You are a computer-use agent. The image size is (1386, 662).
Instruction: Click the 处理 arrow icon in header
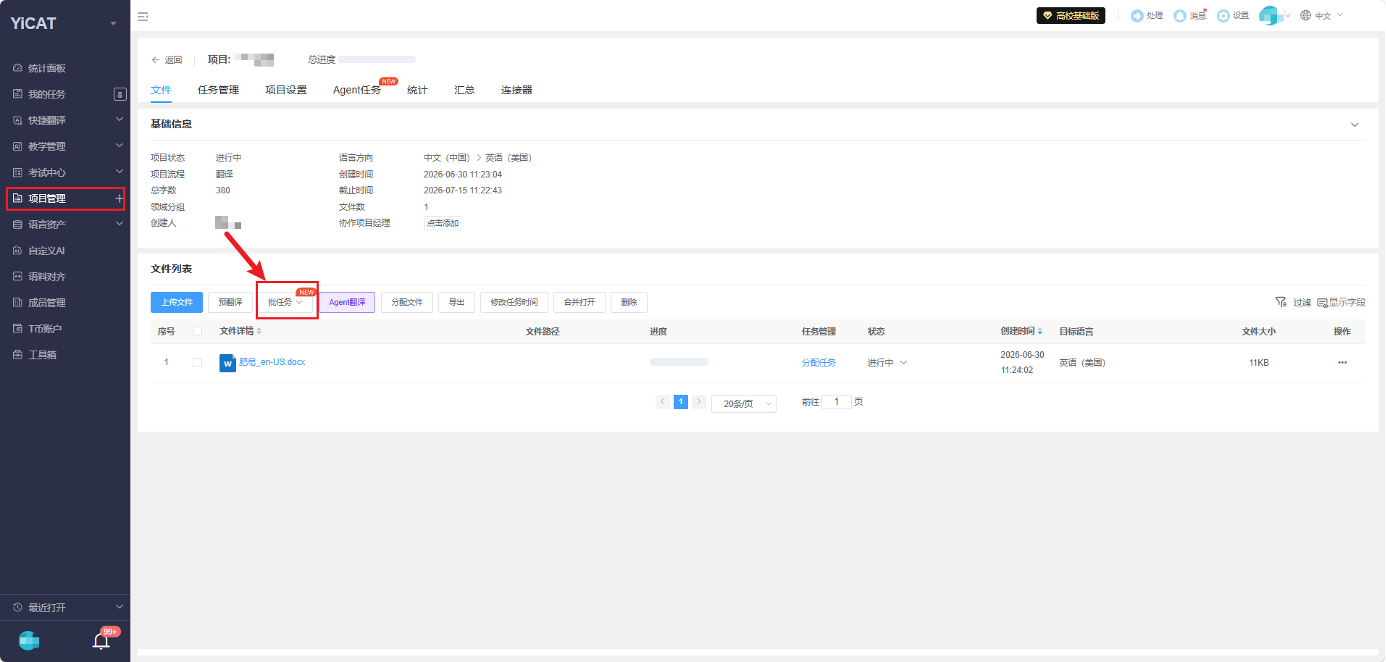point(1137,16)
